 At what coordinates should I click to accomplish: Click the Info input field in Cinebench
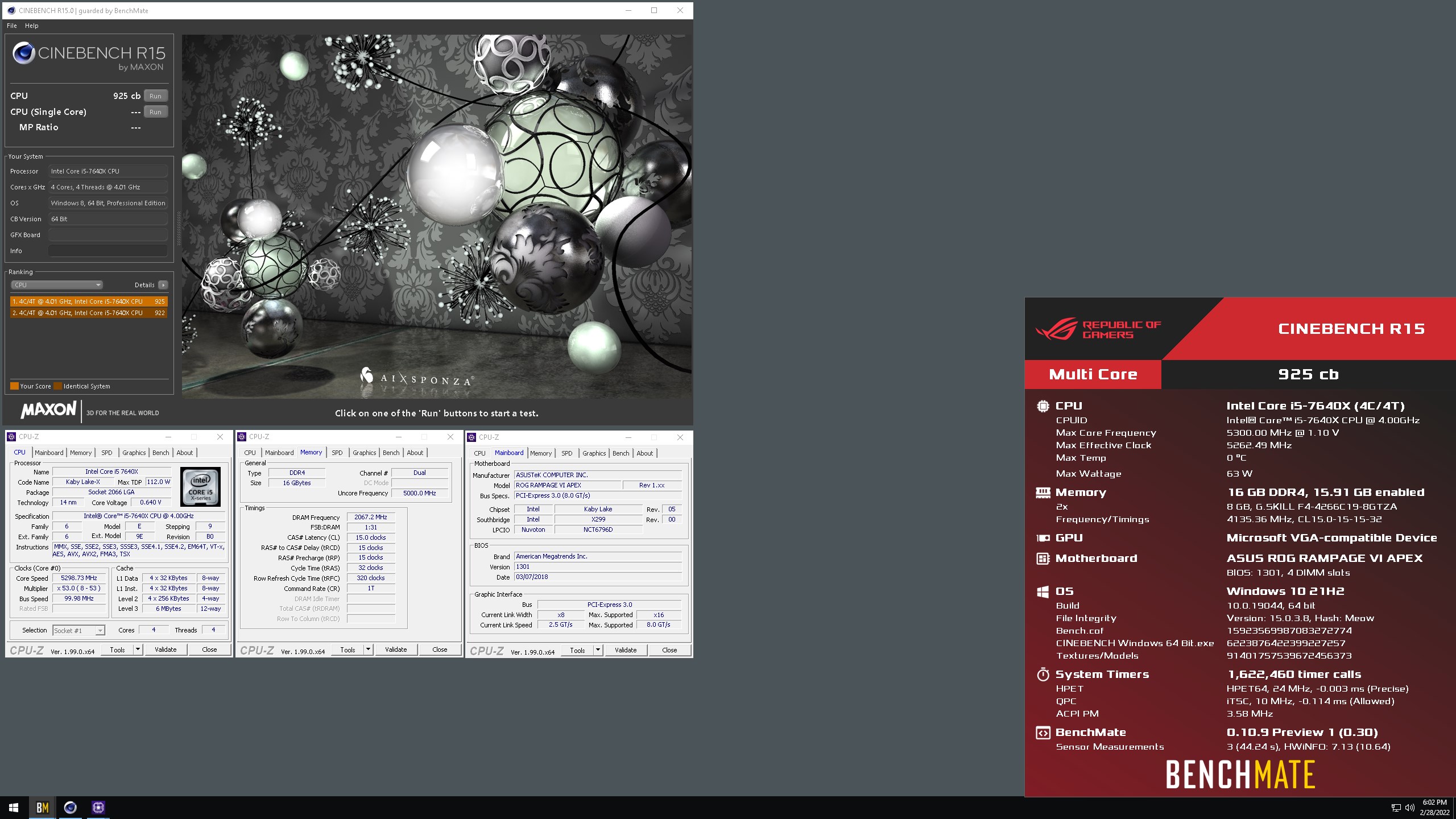click(x=108, y=251)
